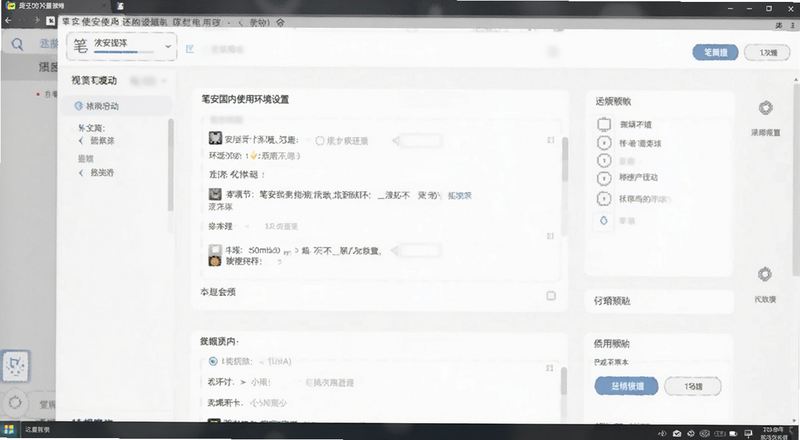800x440 pixels.
Task: Click the upper gear icon on the far right
Action: tap(765, 108)
